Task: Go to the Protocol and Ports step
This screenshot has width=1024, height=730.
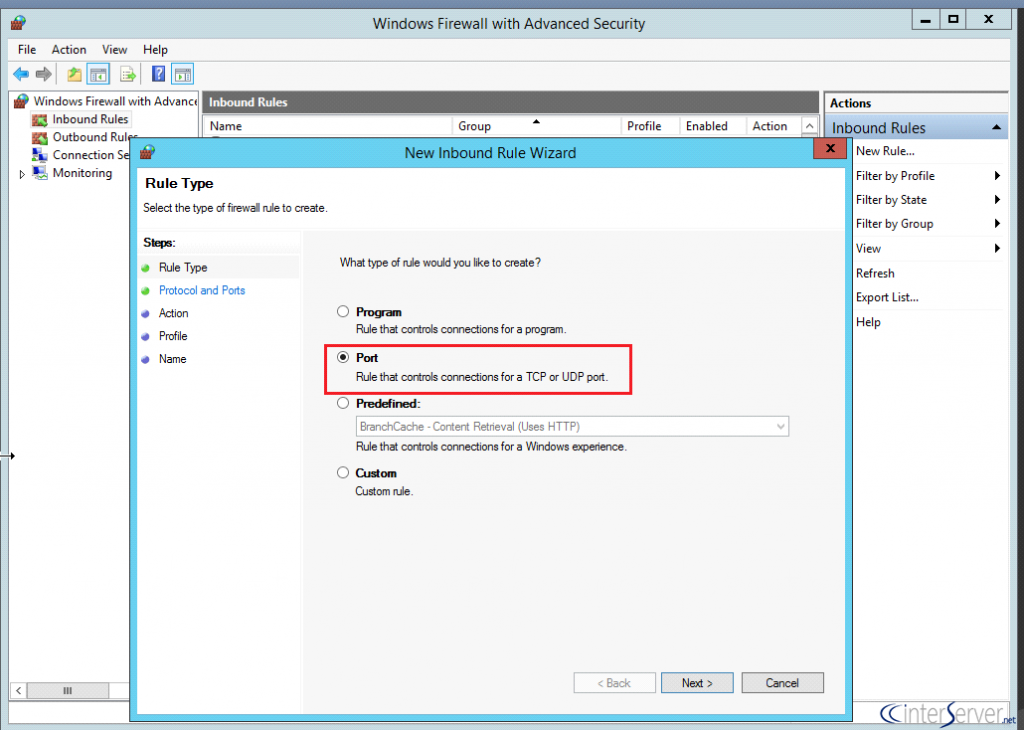Action: [x=202, y=291]
